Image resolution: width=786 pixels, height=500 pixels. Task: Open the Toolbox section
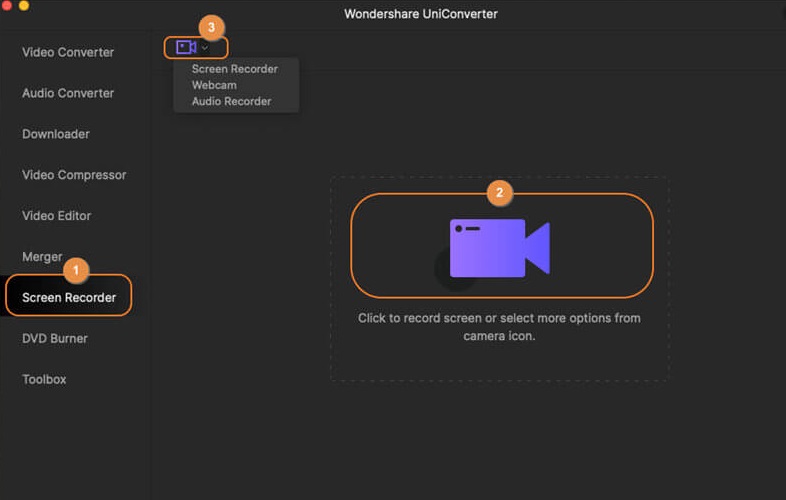(x=44, y=379)
